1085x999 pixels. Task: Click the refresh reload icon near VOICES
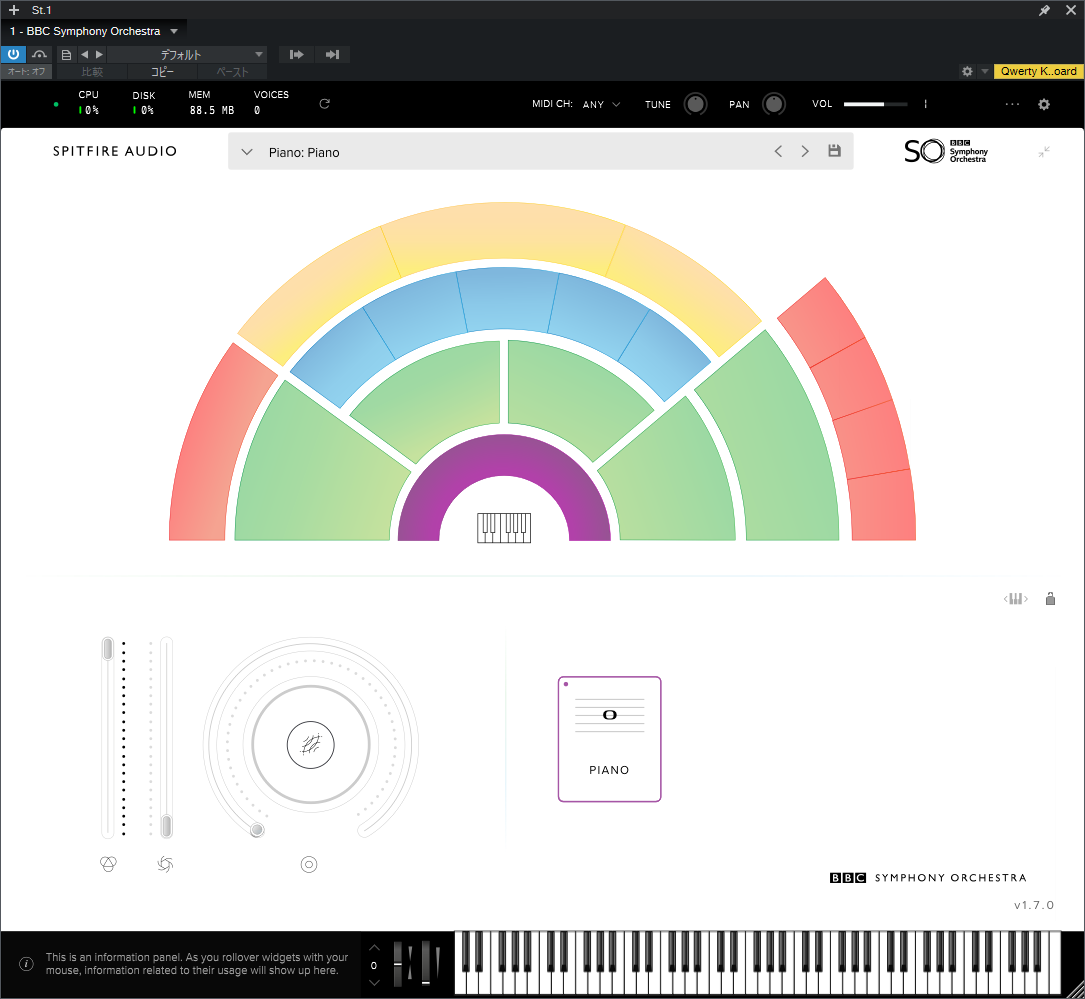tap(325, 104)
